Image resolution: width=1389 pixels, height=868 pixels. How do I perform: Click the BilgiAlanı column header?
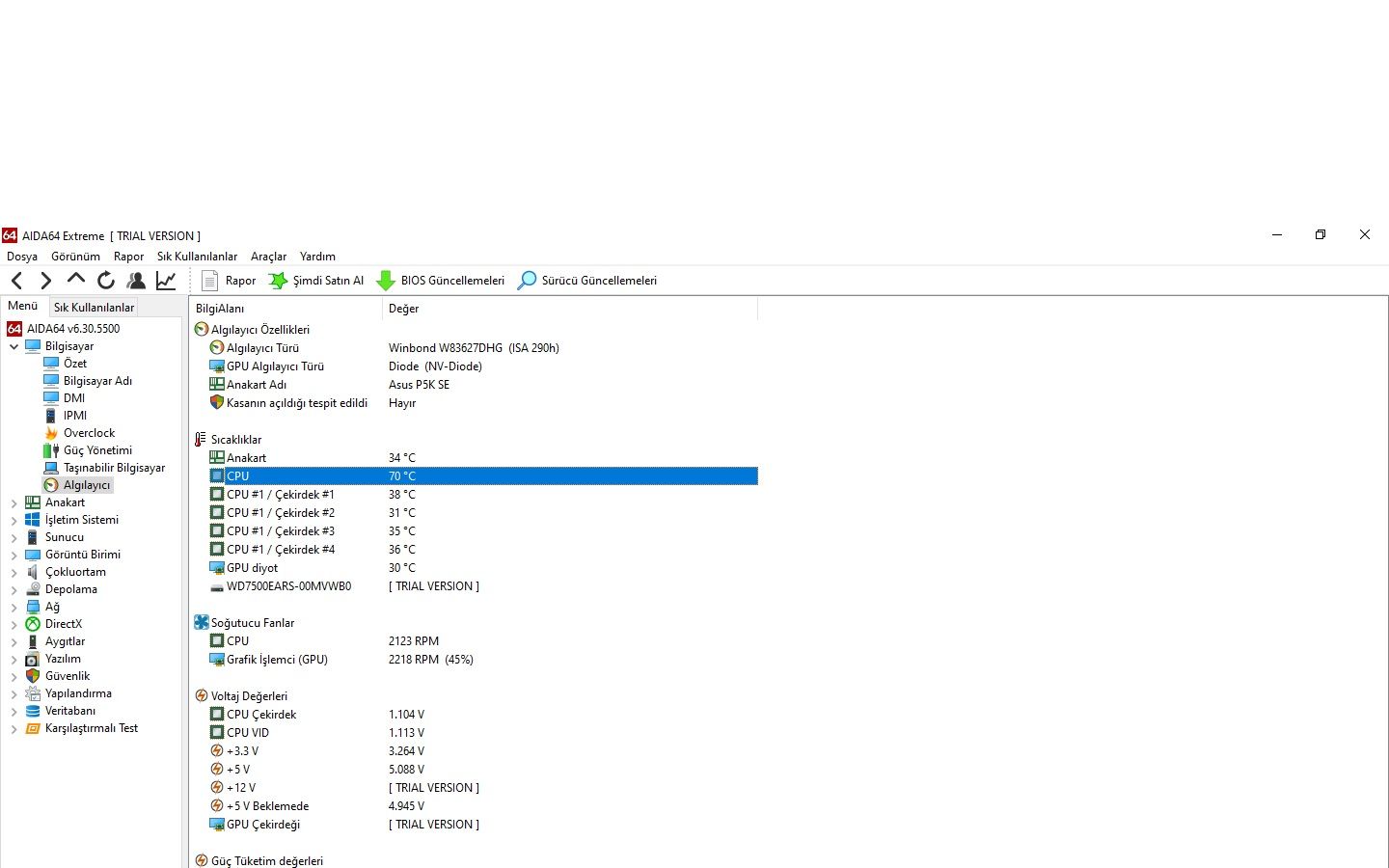tap(286, 309)
